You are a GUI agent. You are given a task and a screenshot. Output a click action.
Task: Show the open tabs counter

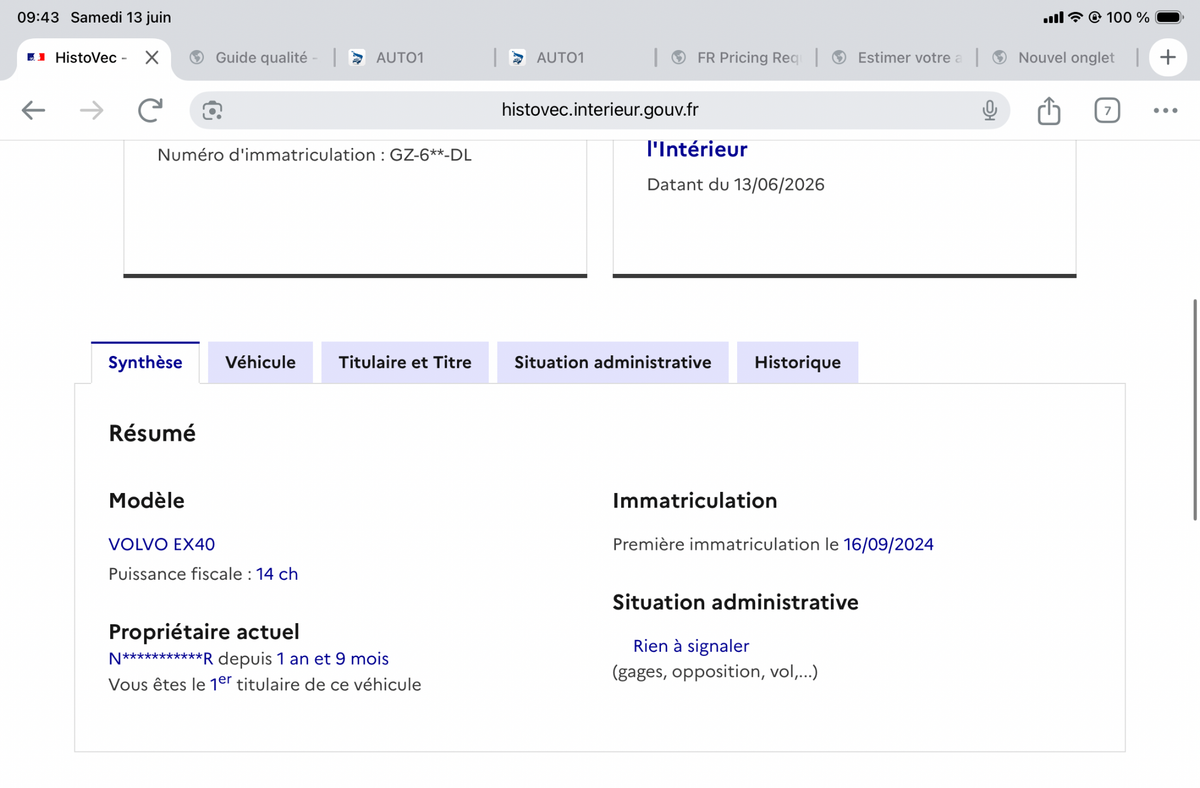(x=1106, y=110)
